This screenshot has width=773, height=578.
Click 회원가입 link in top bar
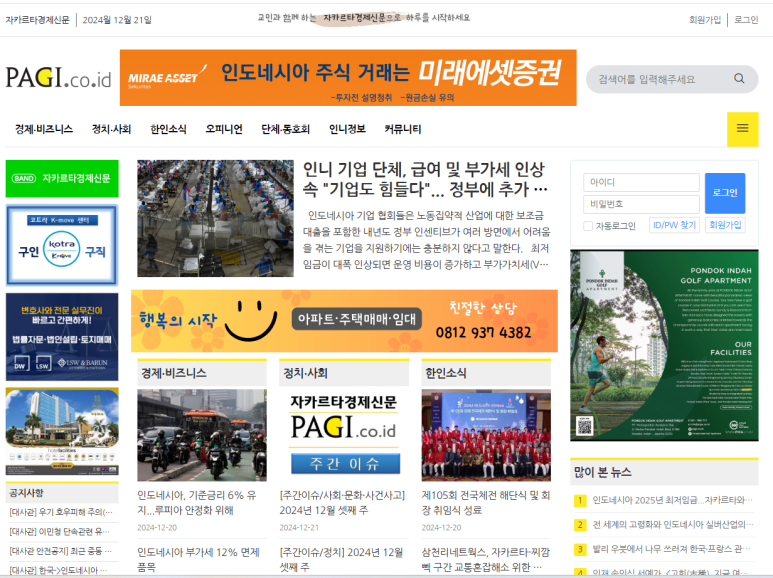pyautogui.click(x=704, y=20)
